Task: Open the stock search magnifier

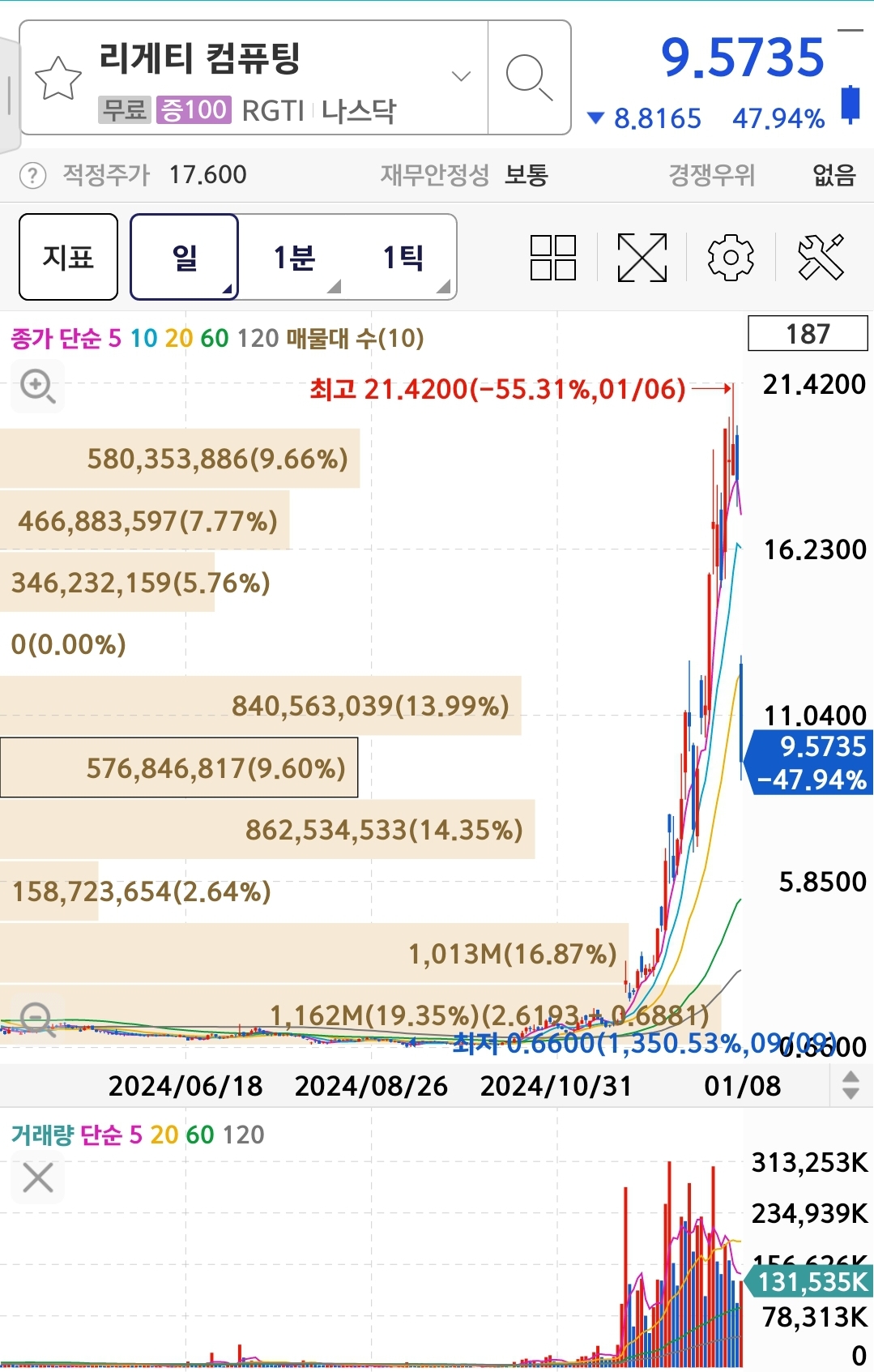Action: [x=529, y=78]
